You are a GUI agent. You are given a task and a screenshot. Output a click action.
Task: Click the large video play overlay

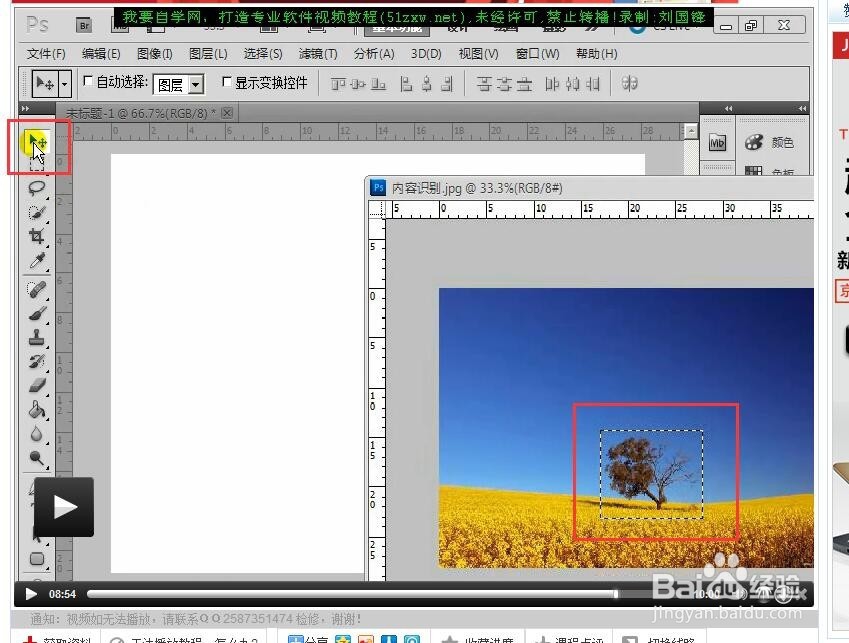[64, 507]
